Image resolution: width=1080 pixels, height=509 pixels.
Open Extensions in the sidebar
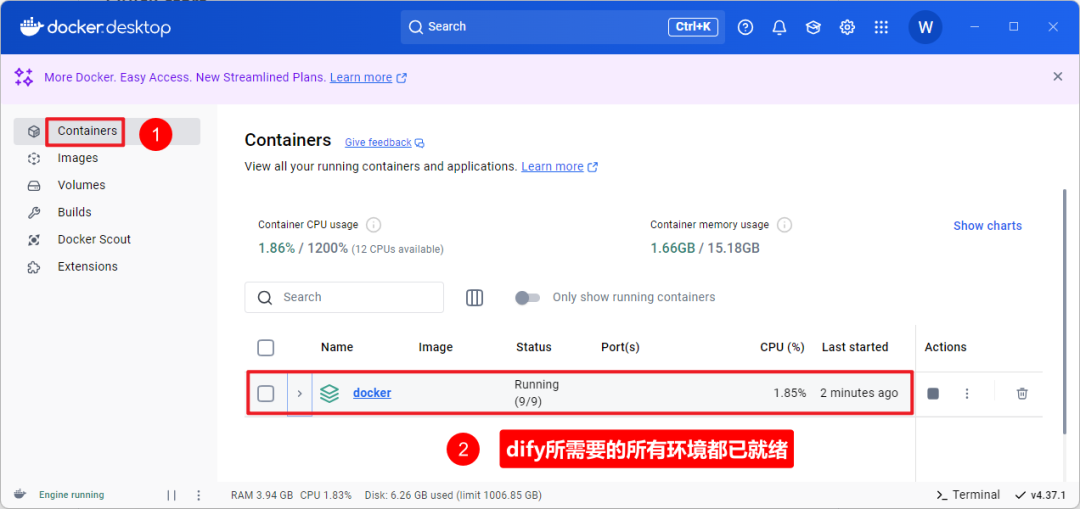coord(107,267)
